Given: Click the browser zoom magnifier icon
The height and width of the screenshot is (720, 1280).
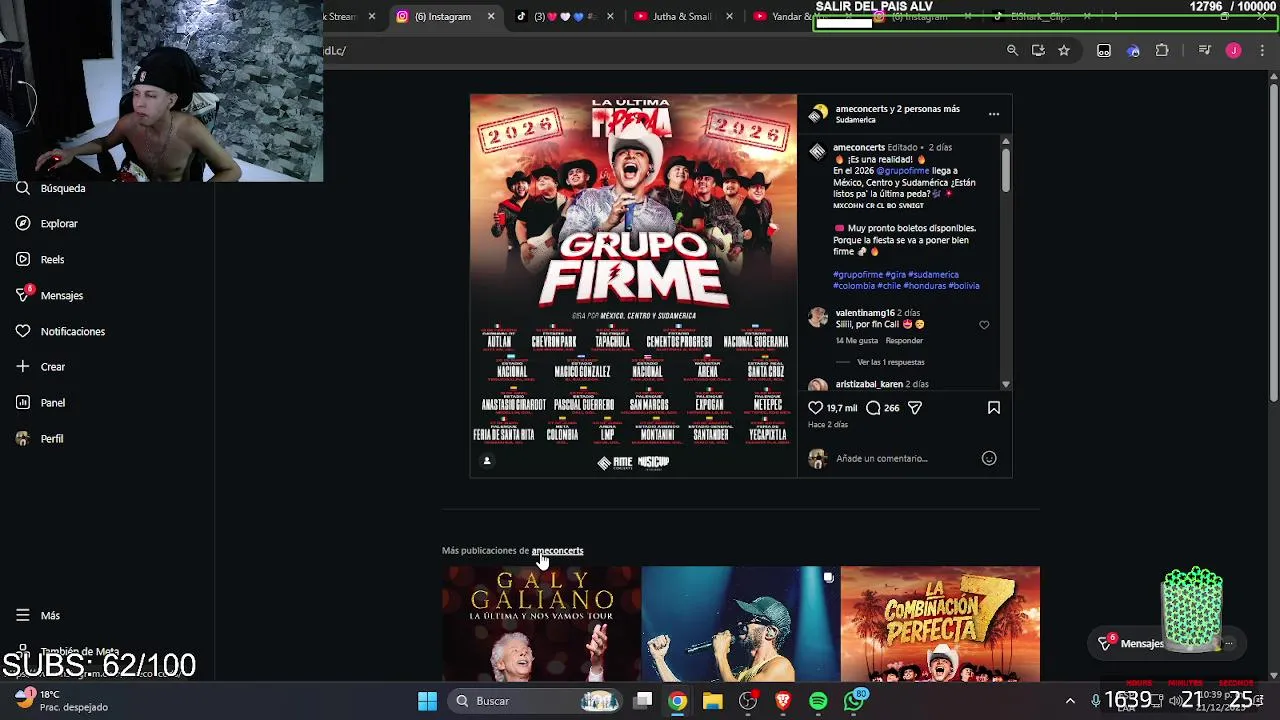Looking at the screenshot, I should (x=1012, y=50).
